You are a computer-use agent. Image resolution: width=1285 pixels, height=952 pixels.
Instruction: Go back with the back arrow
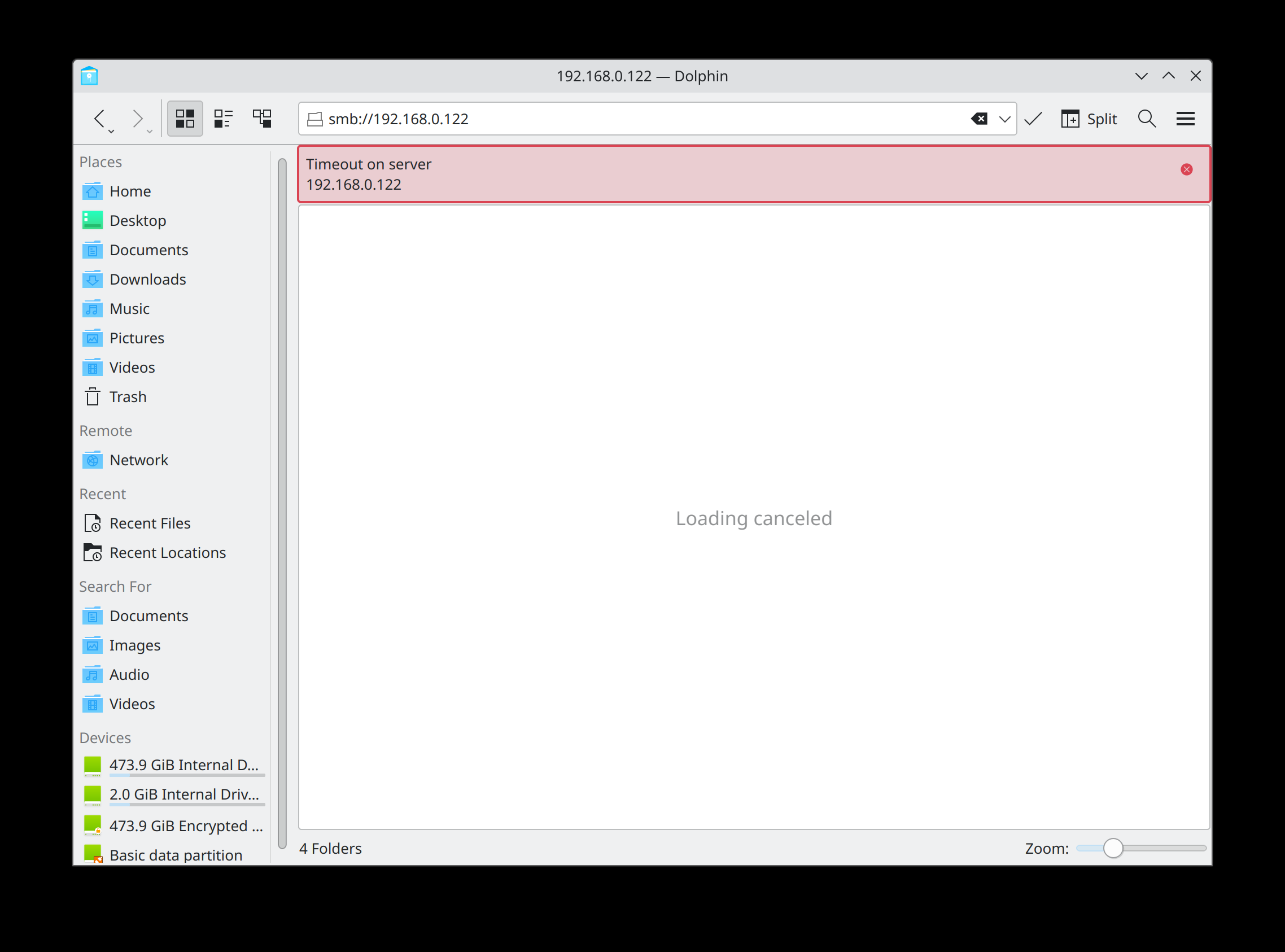pos(99,118)
